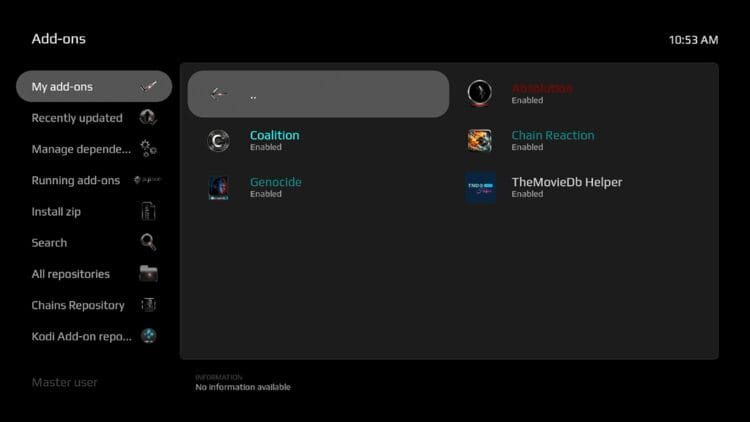This screenshot has width=750, height=422.
Task: Click the 10:53 AM clock
Action: (x=693, y=40)
